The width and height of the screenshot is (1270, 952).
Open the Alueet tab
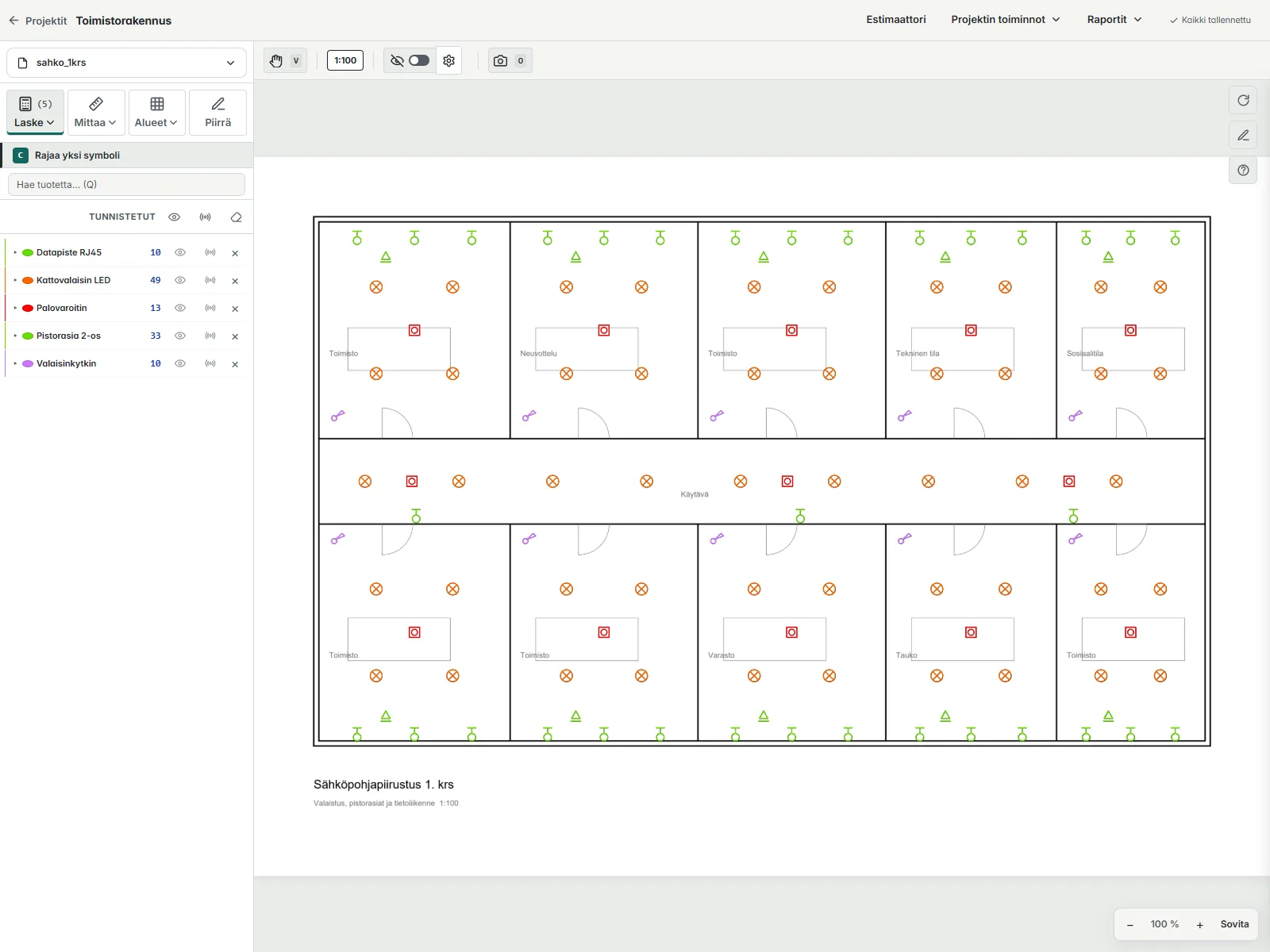[x=156, y=113]
